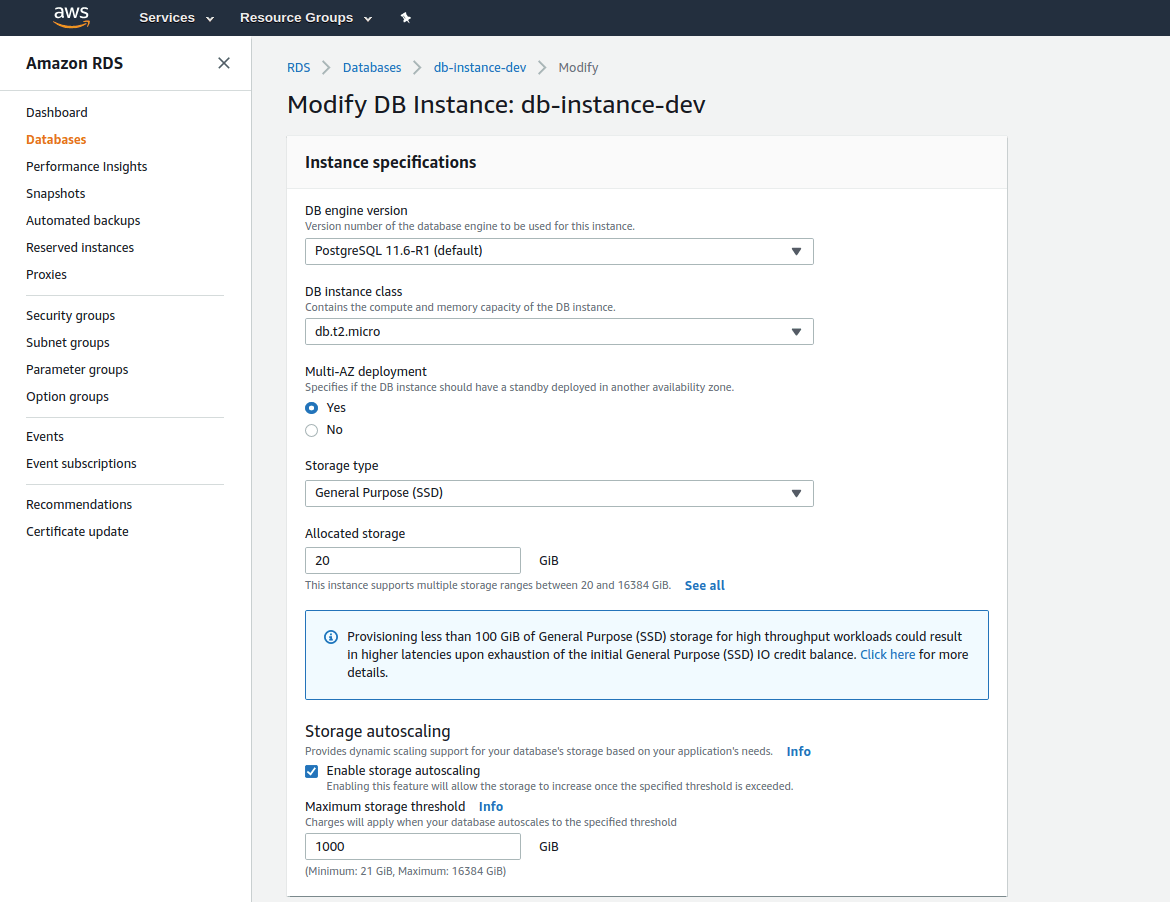Click the See all storage ranges link
The width and height of the screenshot is (1170, 902).
704,585
